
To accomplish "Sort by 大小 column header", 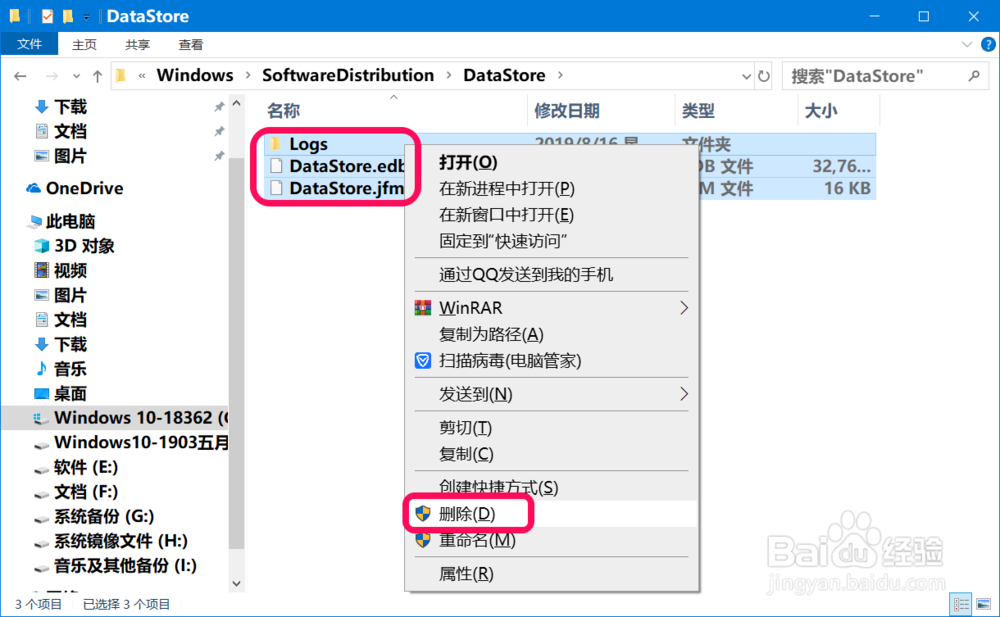I will coord(821,111).
